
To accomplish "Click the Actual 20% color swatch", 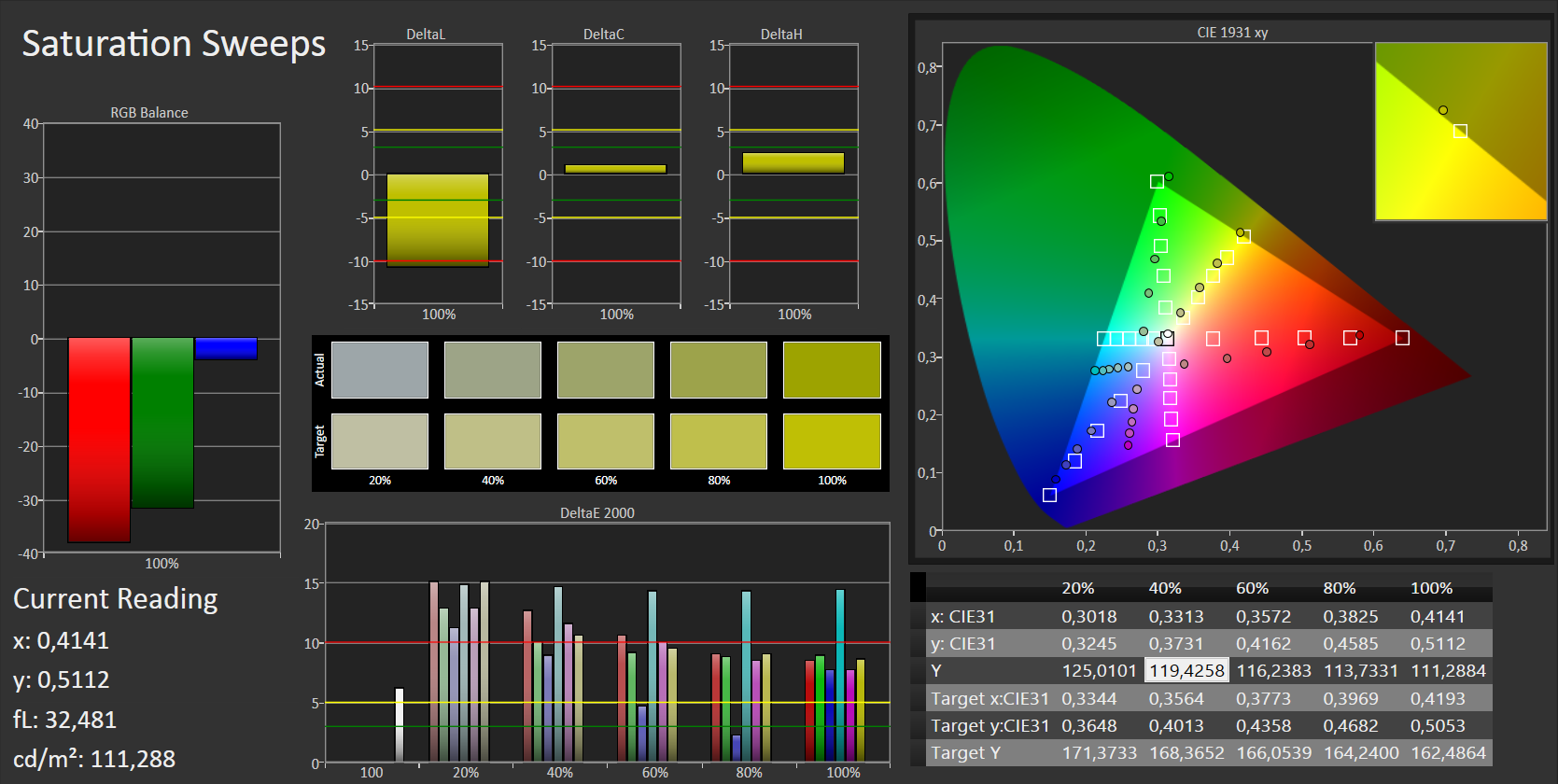I will (x=380, y=370).
